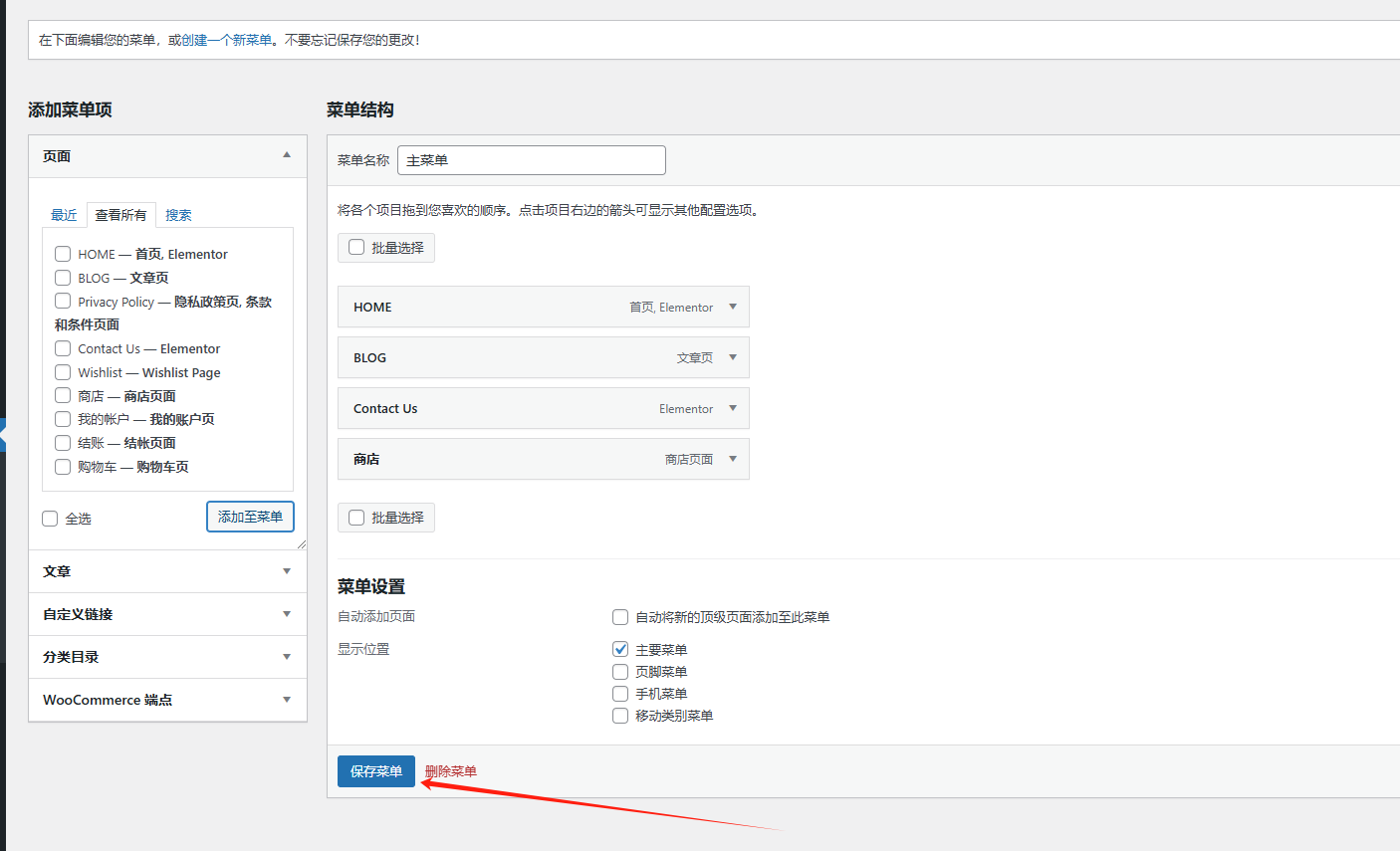Screen dimensions: 1400x851
Task: Switch to the 最近 tab
Action: point(64,214)
